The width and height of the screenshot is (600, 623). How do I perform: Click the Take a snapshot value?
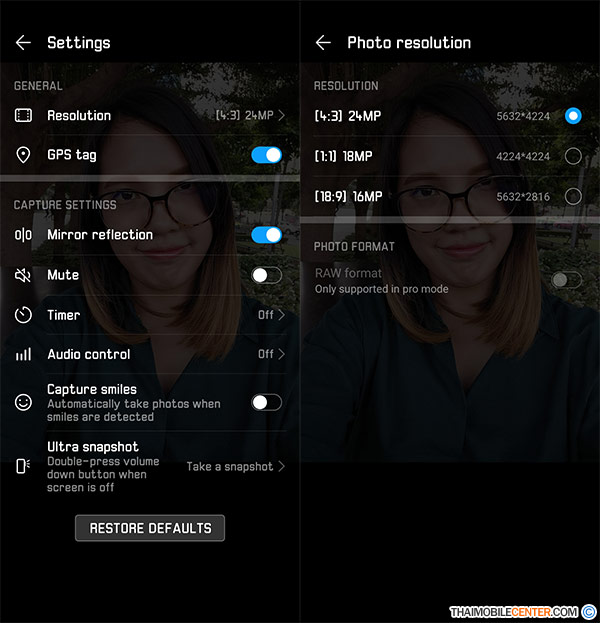[230, 466]
